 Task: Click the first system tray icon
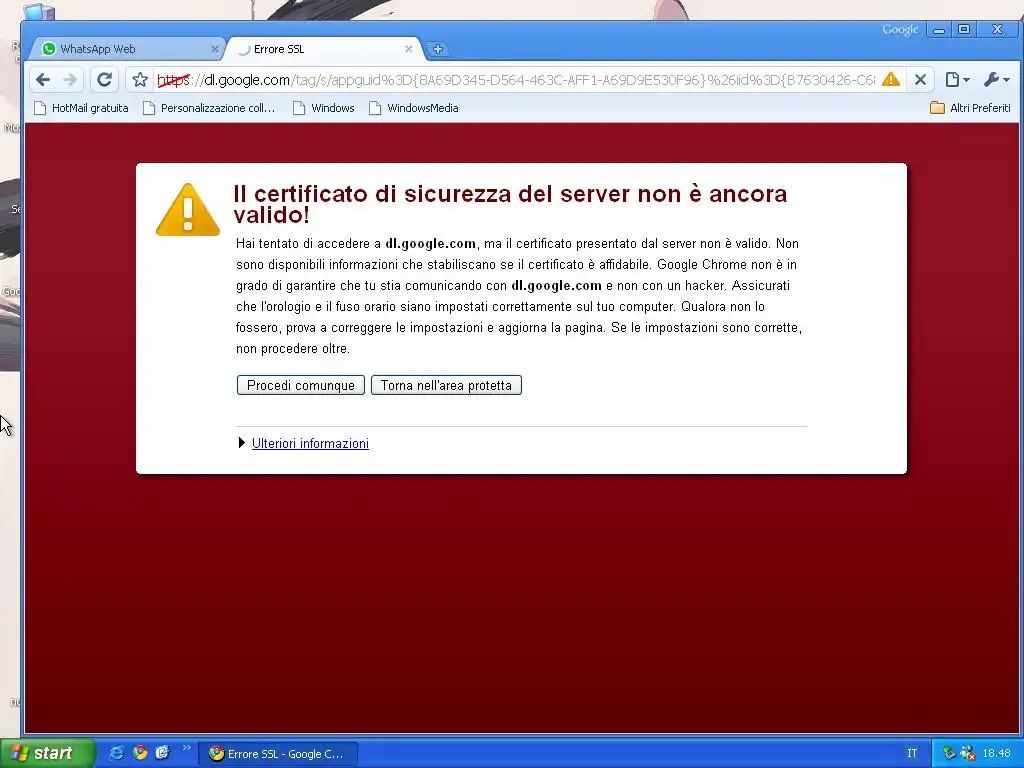[948, 753]
